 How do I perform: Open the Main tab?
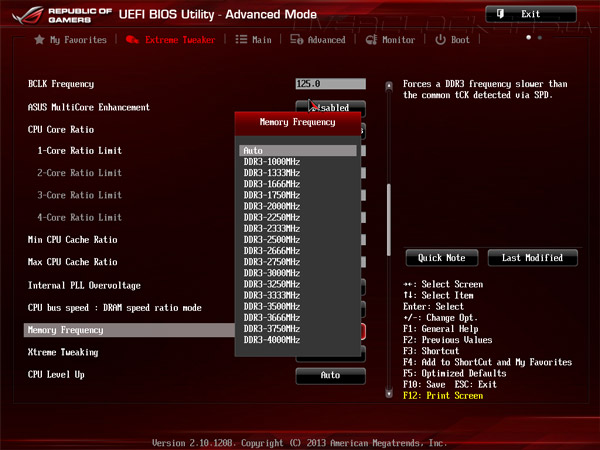(253, 40)
